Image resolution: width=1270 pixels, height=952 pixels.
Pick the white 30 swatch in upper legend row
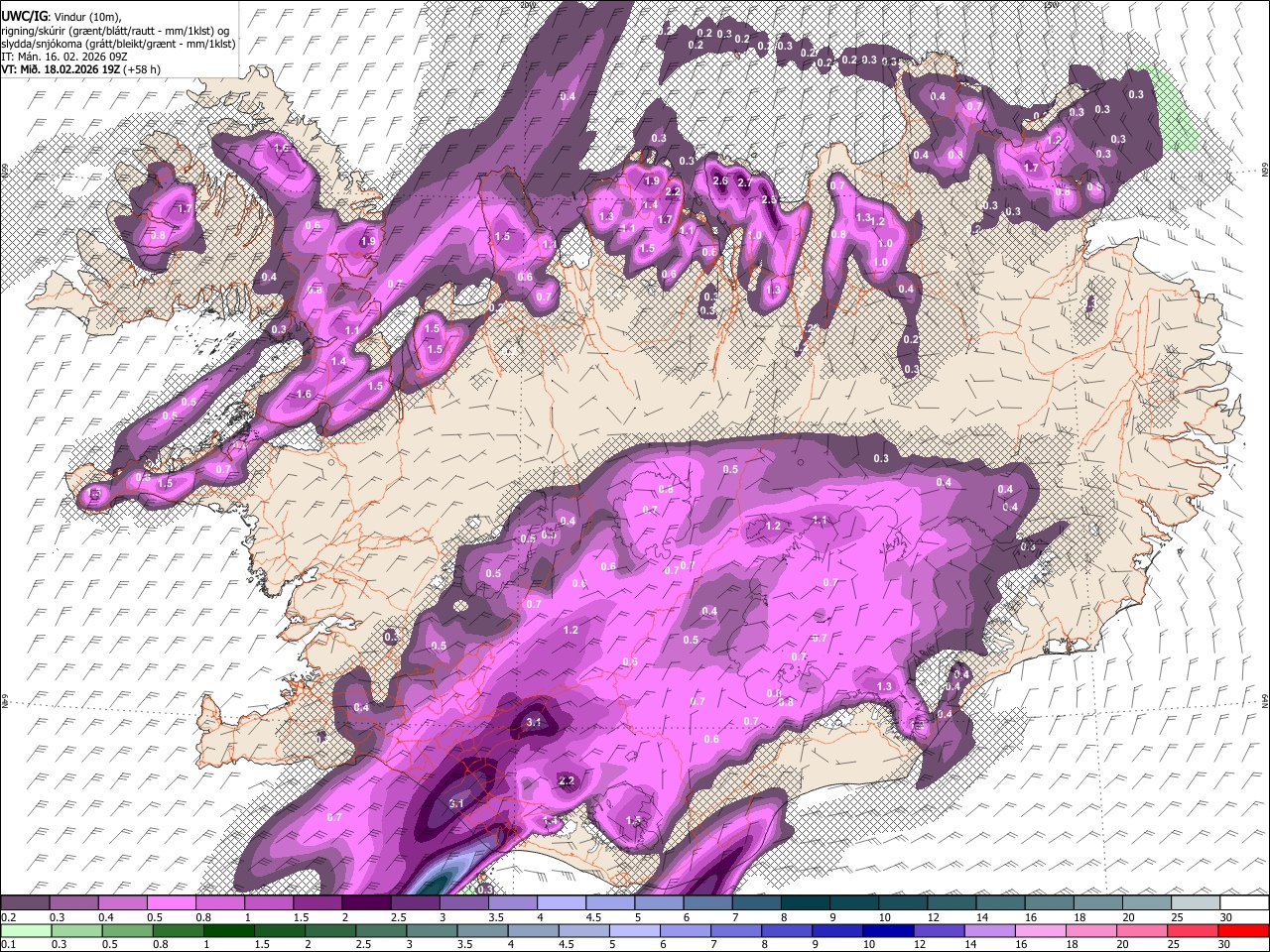(1244, 903)
